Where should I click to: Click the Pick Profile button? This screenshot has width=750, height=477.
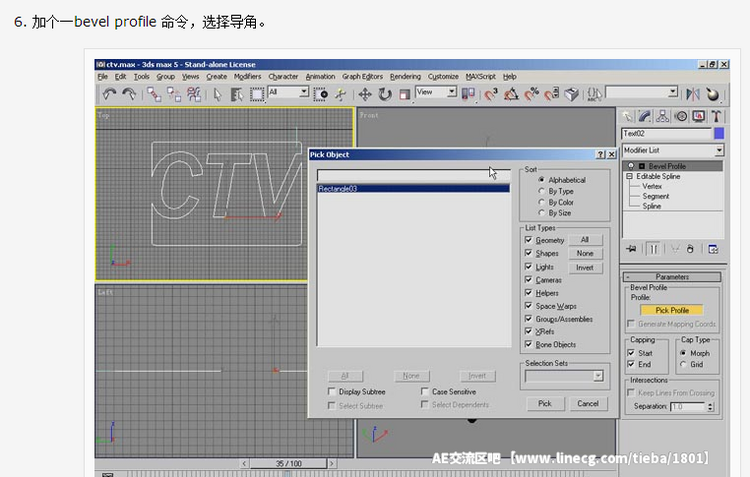[672, 310]
